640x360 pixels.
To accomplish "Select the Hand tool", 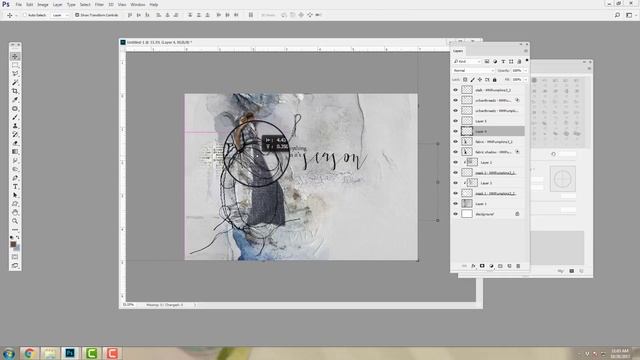I will [x=15, y=212].
